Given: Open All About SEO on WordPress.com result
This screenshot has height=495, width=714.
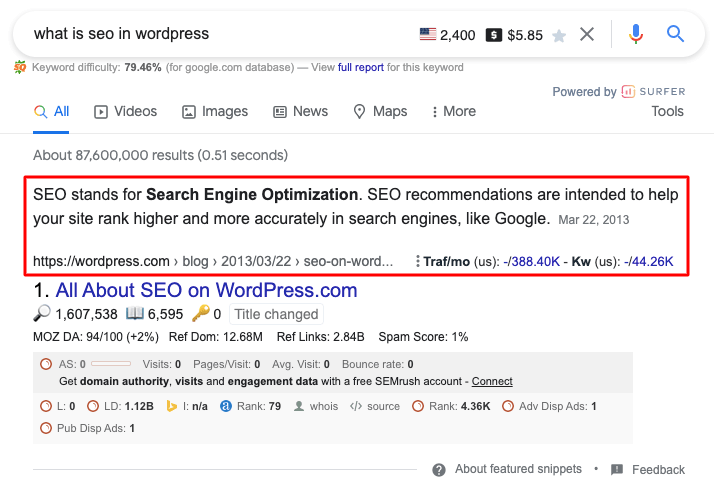Looking at the screenshot, I should (206, 290).
